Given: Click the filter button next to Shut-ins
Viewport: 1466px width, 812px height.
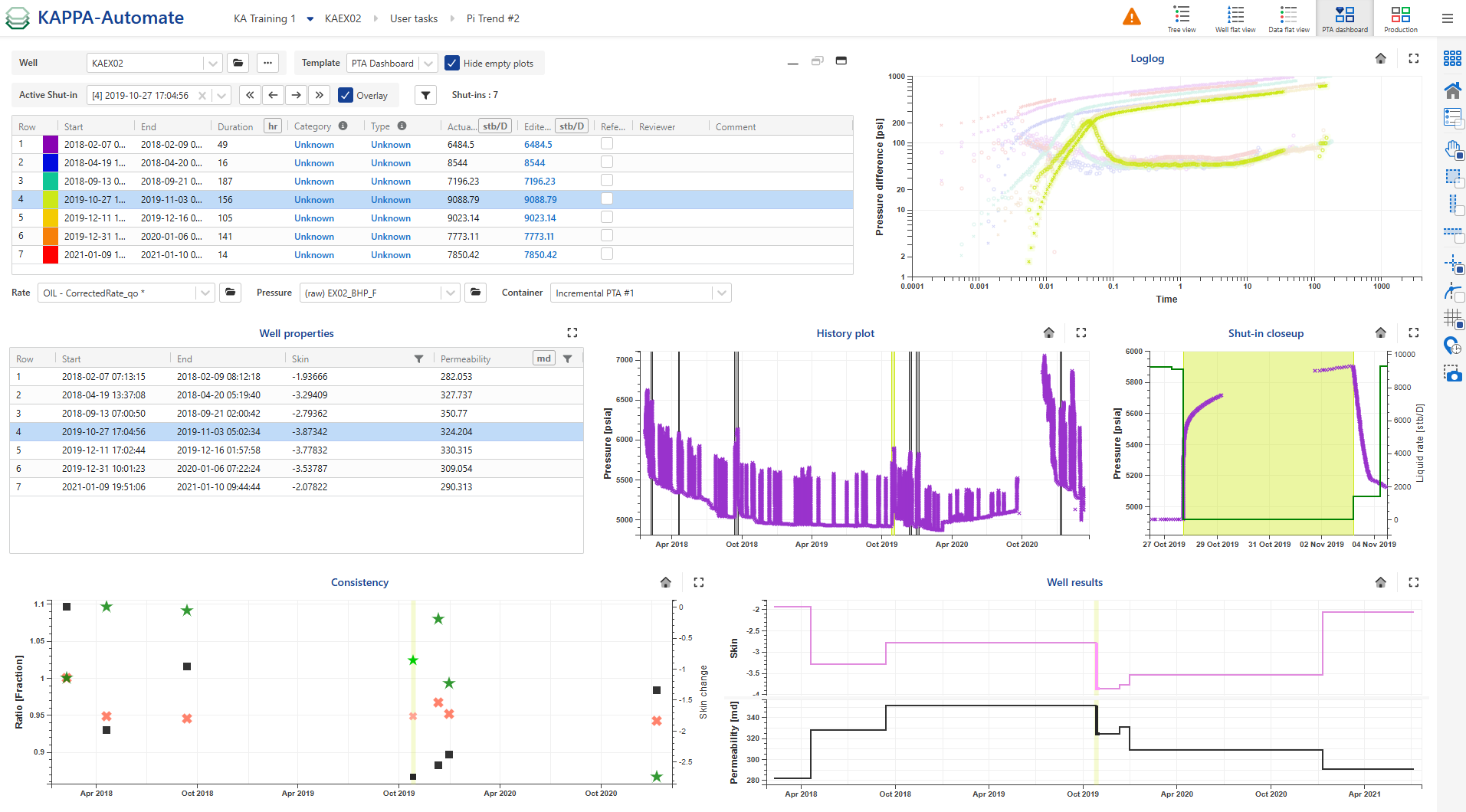Looking at the screenshot, I should pos(426,95).
